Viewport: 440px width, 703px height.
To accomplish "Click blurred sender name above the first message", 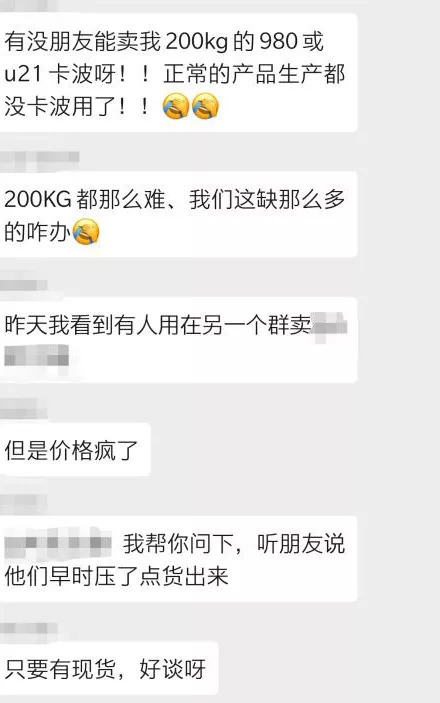I will [29, 5].
